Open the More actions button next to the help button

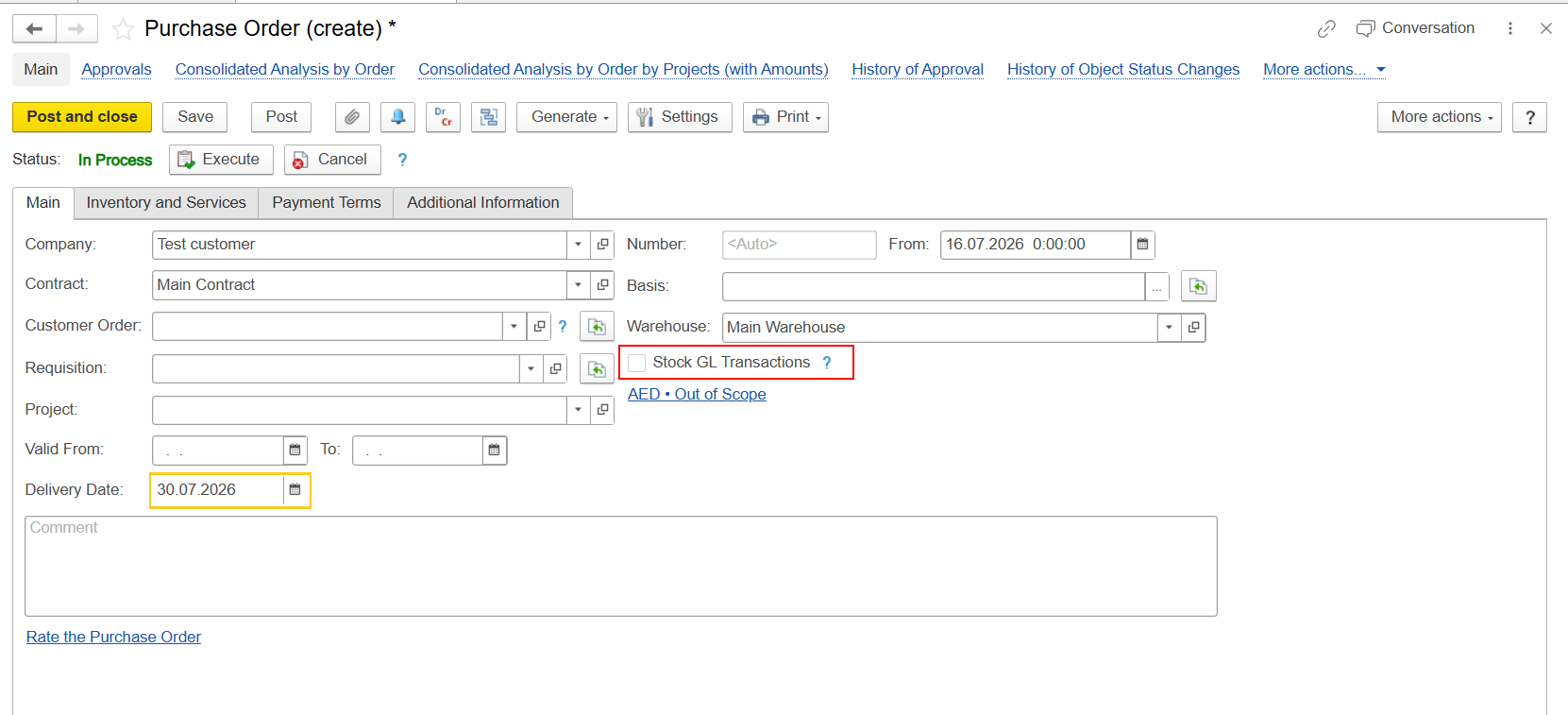click(1439, 117)
